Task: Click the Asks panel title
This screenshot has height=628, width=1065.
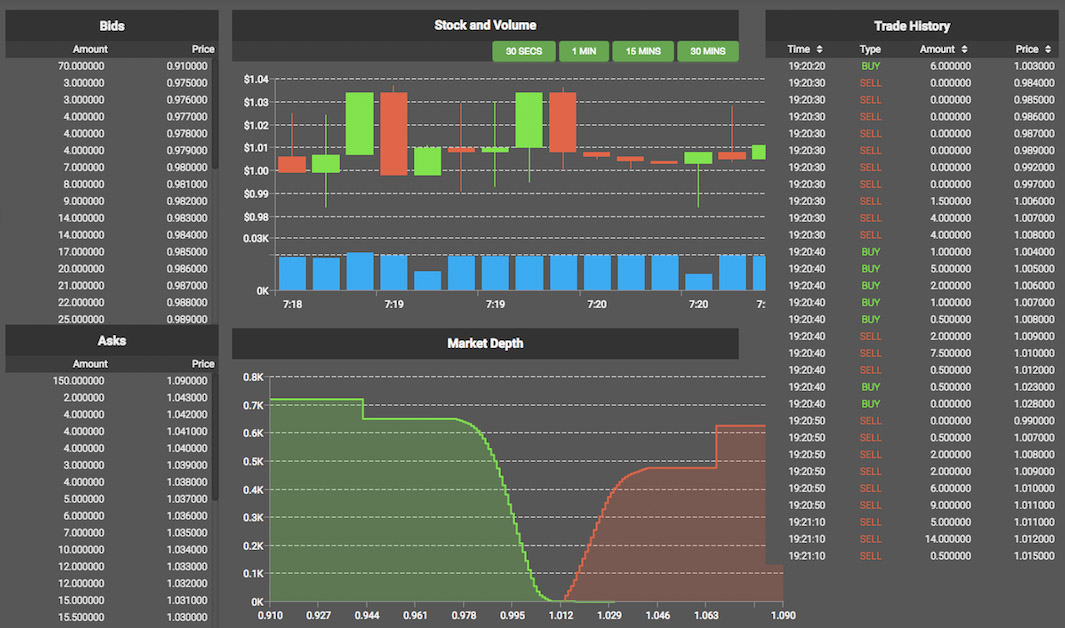Action: click(x=112, y=341)
